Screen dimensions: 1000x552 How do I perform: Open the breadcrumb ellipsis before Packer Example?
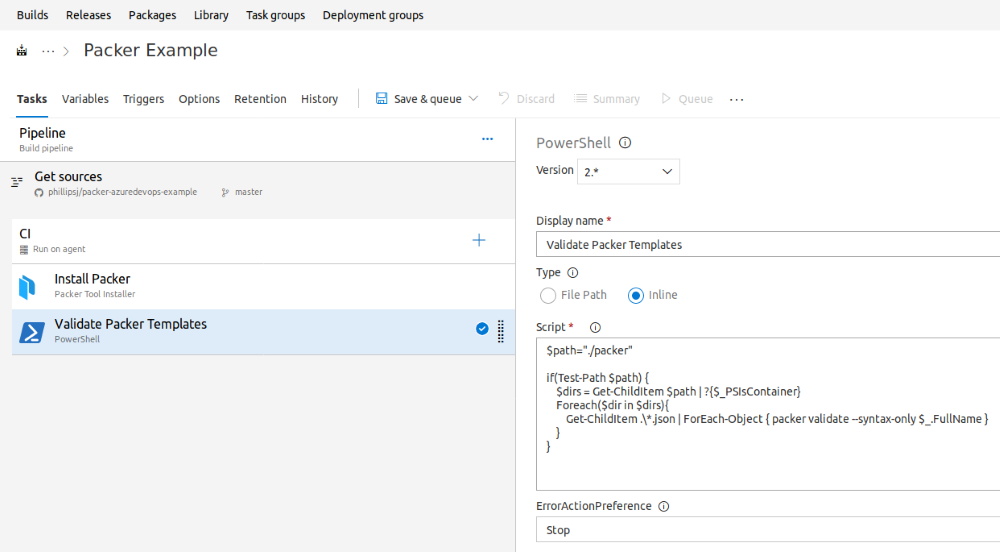click(48, 51)
